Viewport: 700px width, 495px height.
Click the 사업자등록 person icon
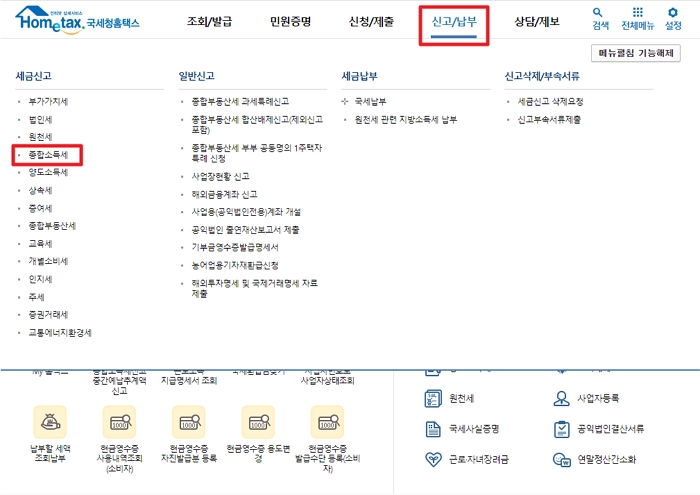(561, 398)
